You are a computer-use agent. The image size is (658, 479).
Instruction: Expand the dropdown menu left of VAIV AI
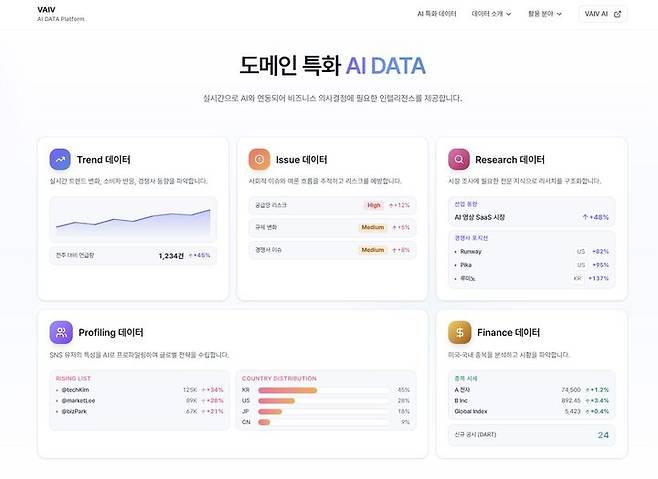pos(545,14)
